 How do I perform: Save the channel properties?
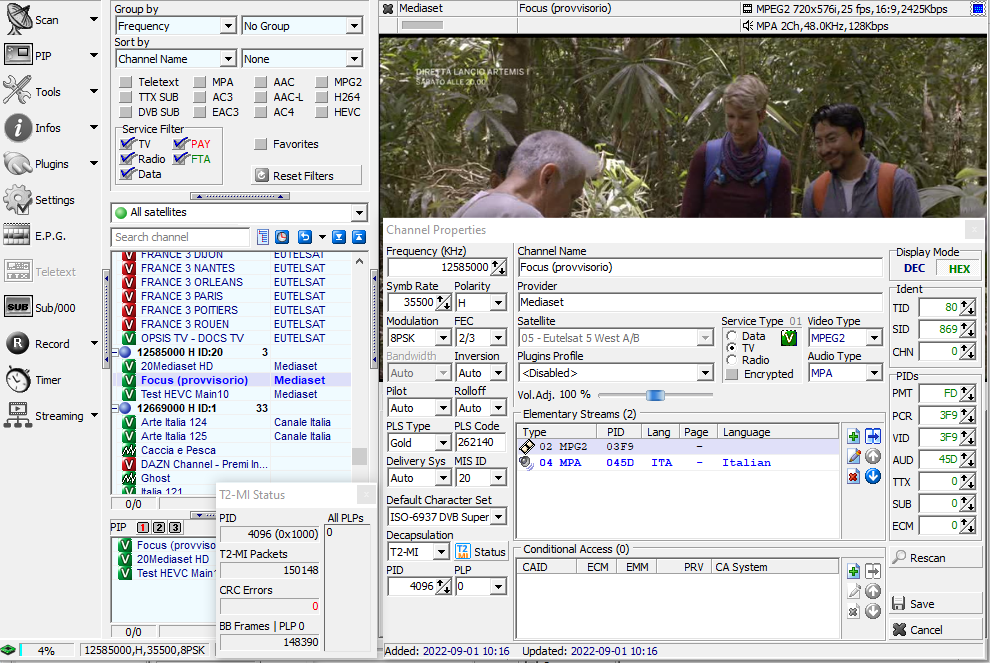click(935, 604)
